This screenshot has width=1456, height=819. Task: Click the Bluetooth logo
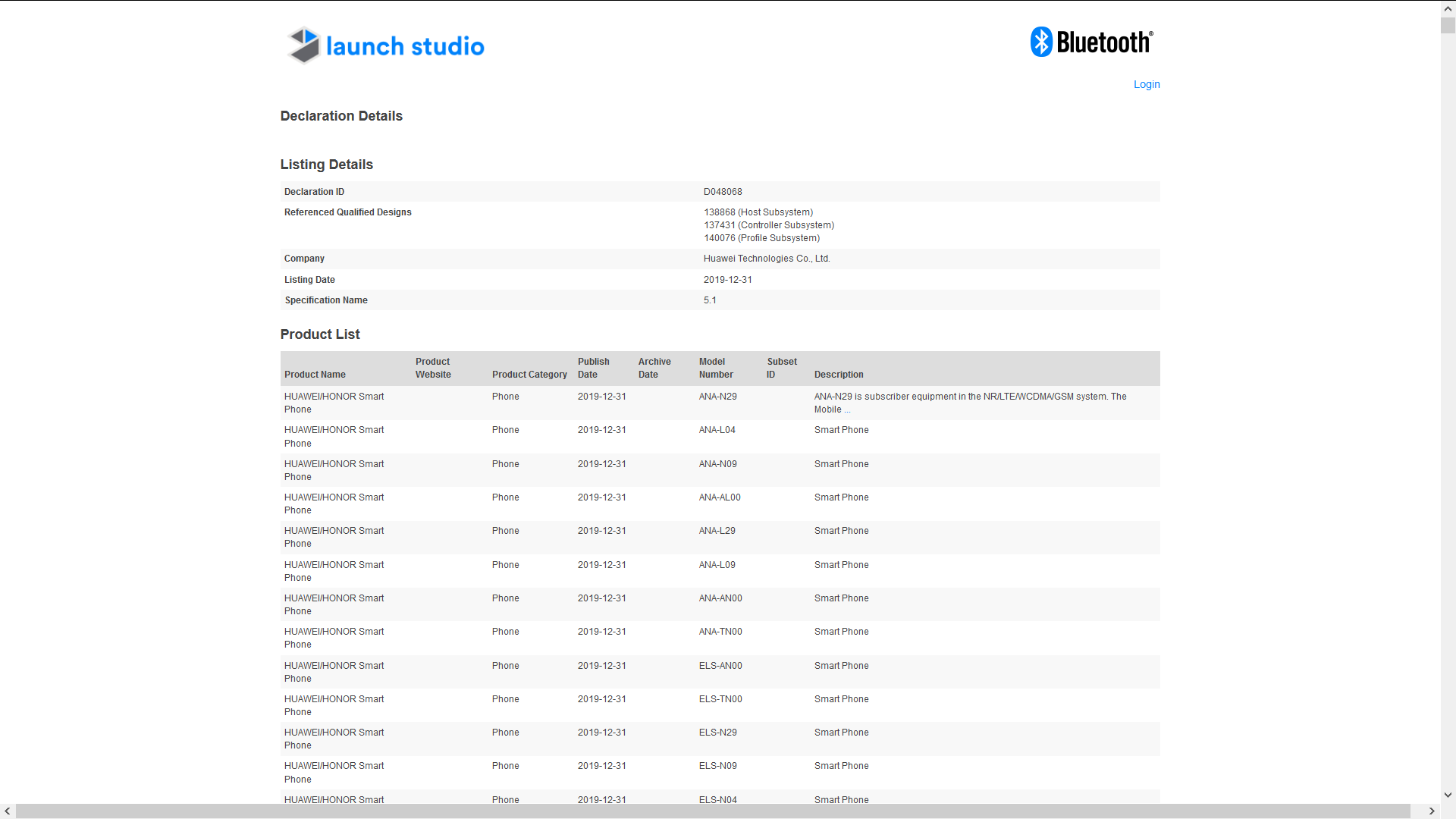[1091, 42]
